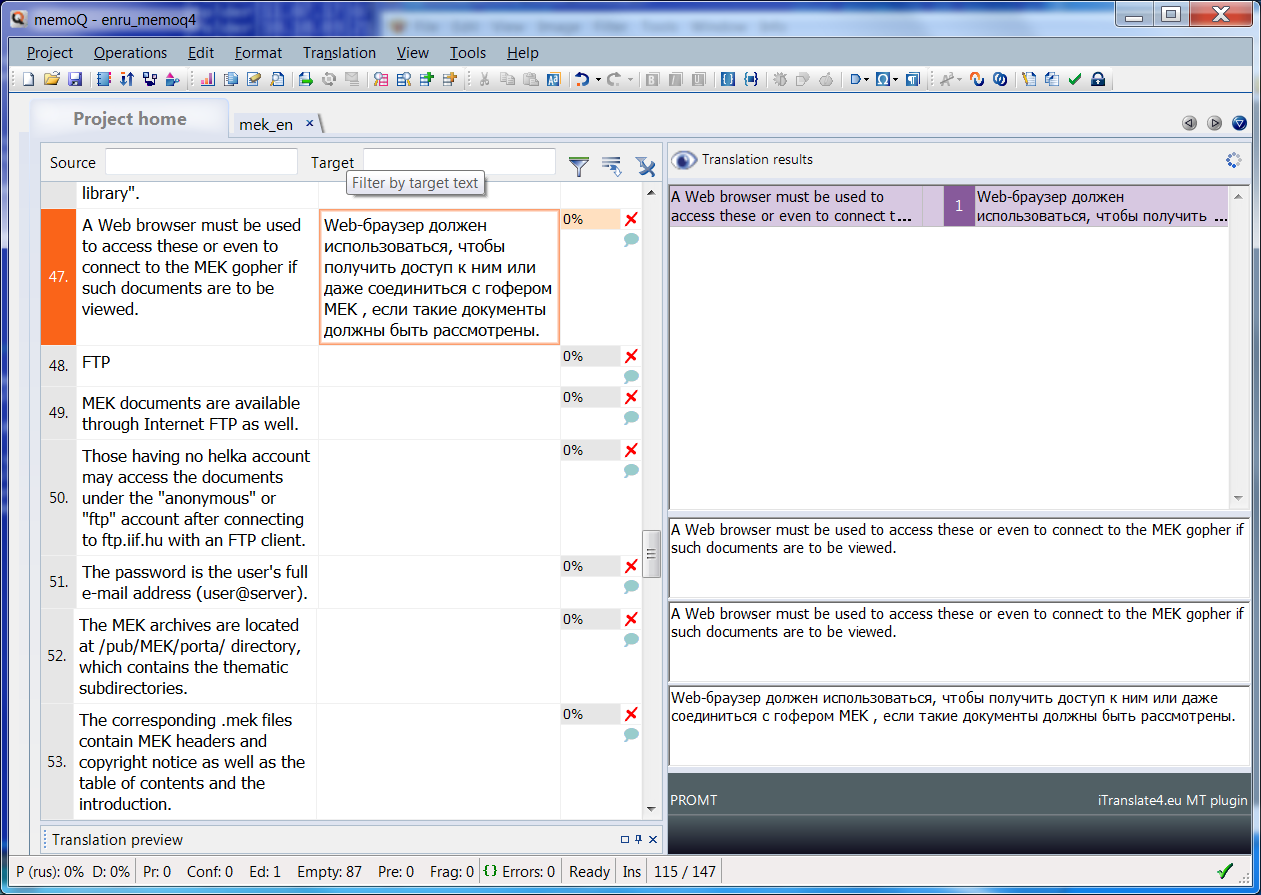Open the Translation menu
The image size is (1261, 895).
tap(339, 53)
